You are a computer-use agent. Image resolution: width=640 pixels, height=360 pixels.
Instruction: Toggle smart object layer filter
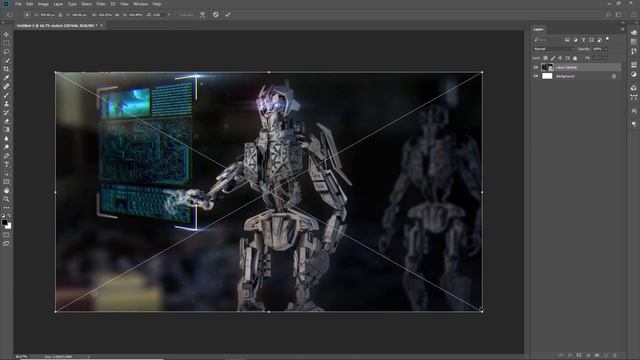tap(600, 40)
